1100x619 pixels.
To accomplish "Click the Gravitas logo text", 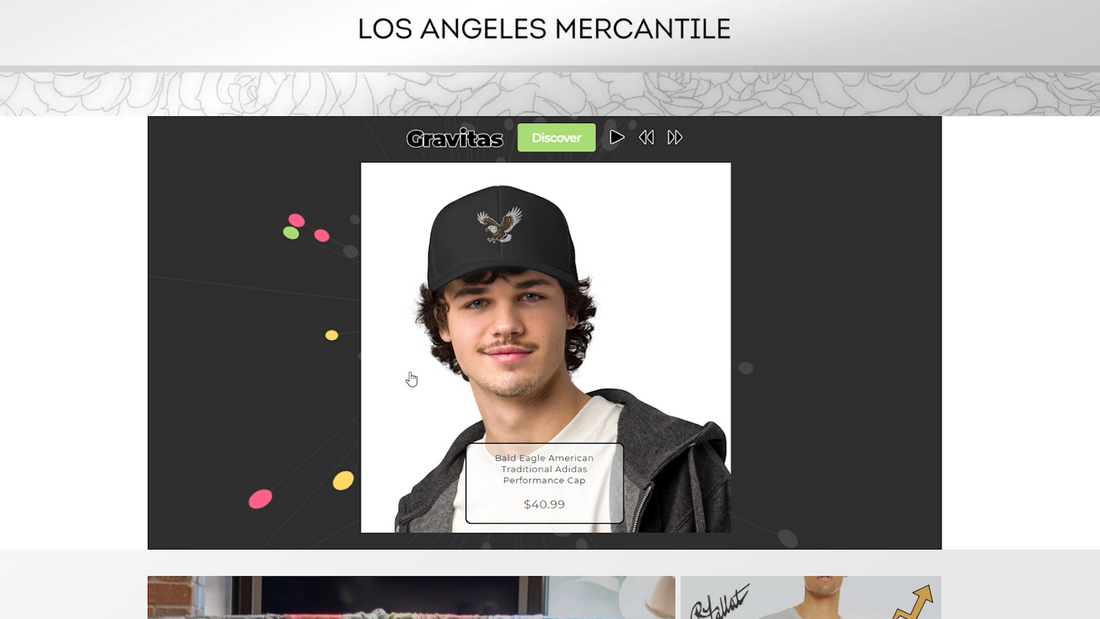I will (455, 139).
